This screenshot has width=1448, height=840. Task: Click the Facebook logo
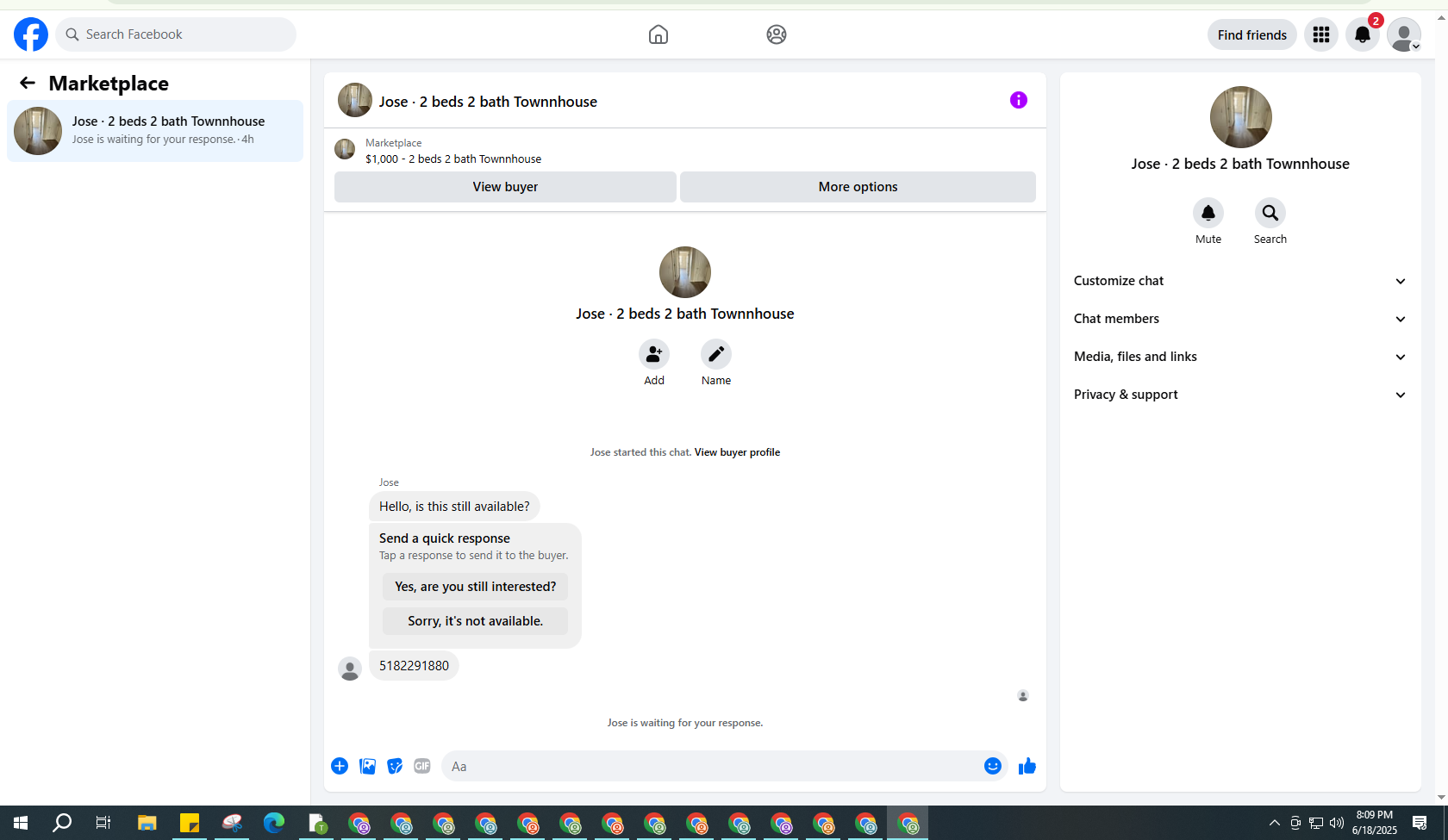(x=31, y=34)
